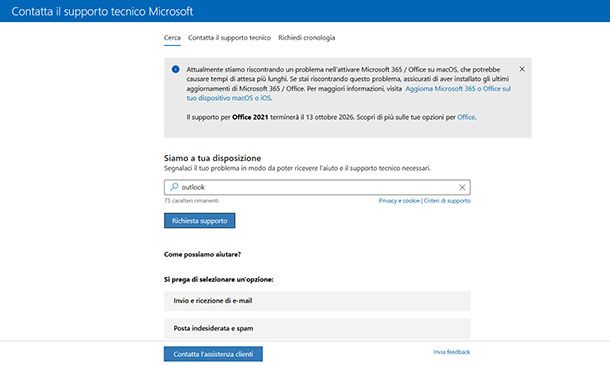
Task: Click into the outlook search field
Action: point(317,187)
